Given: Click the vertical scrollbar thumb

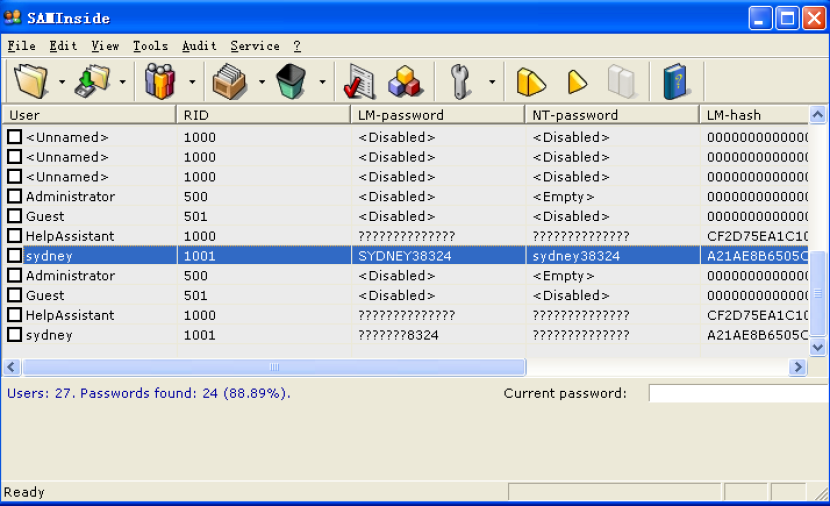Looking at the screenshot, I should pyautogui.click(x=818, y=293).
